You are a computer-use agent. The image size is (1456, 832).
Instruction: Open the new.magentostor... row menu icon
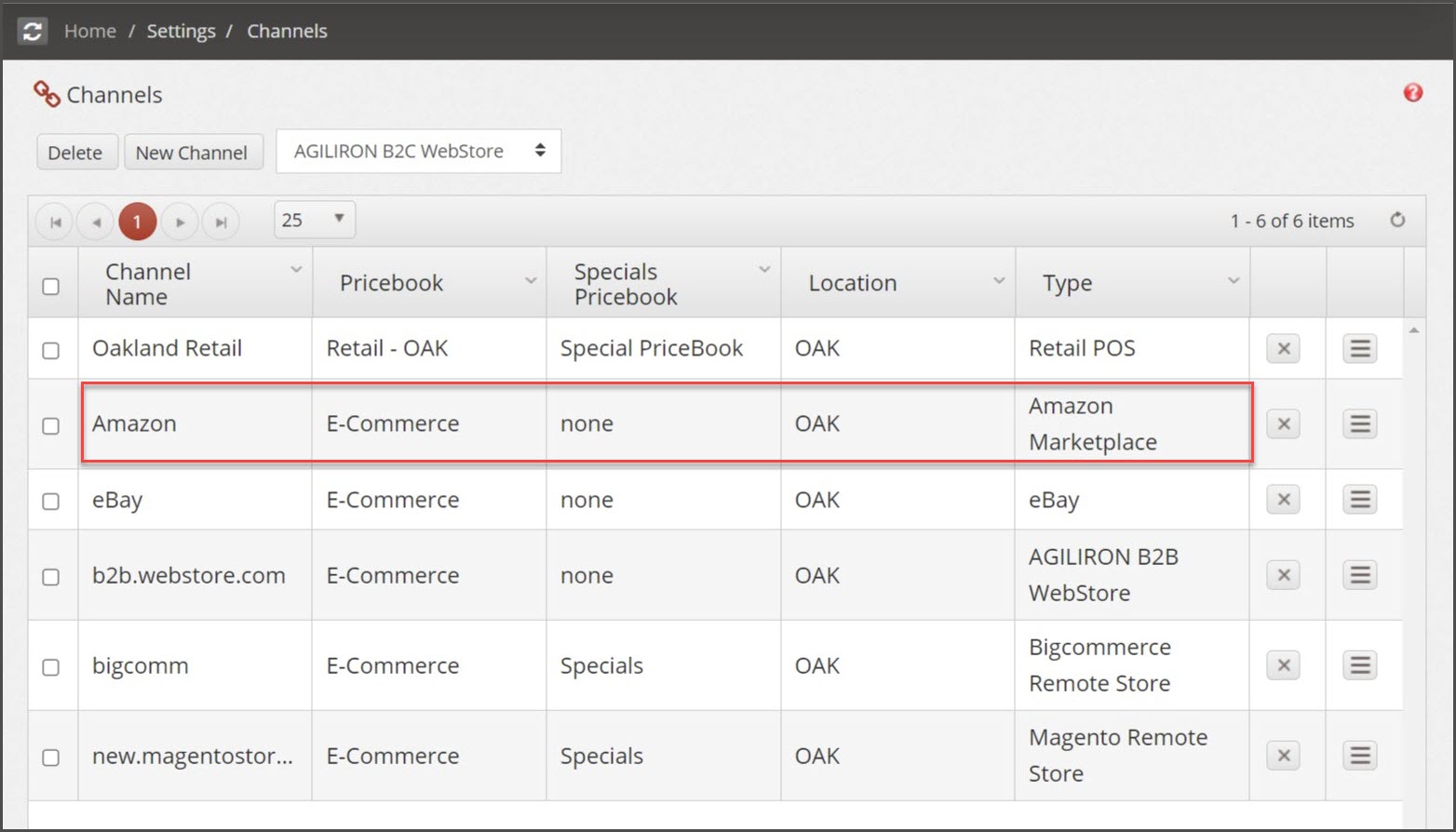pyautogui.click(x=1360, y=756)
